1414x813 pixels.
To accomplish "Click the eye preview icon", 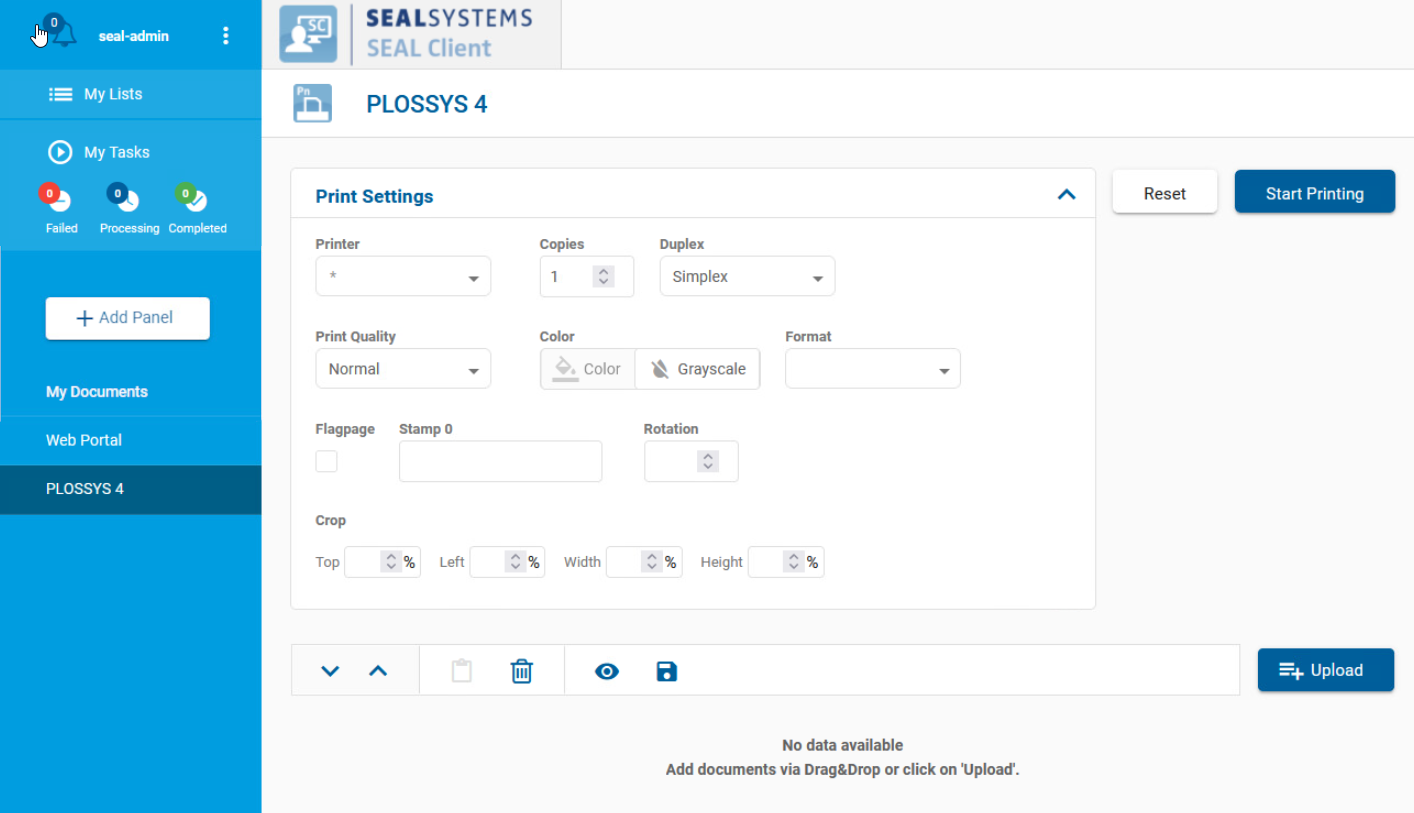I will point(607,671).
